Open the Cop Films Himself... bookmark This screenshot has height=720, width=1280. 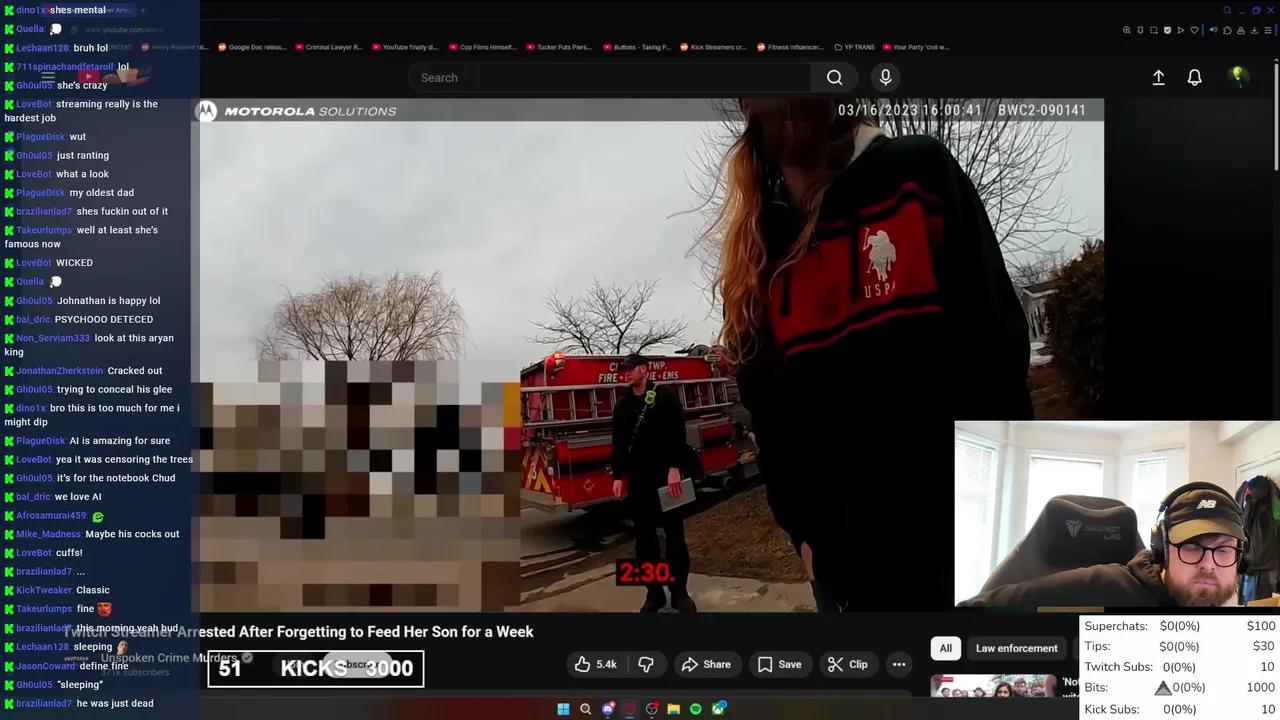(x=482, y=47)
